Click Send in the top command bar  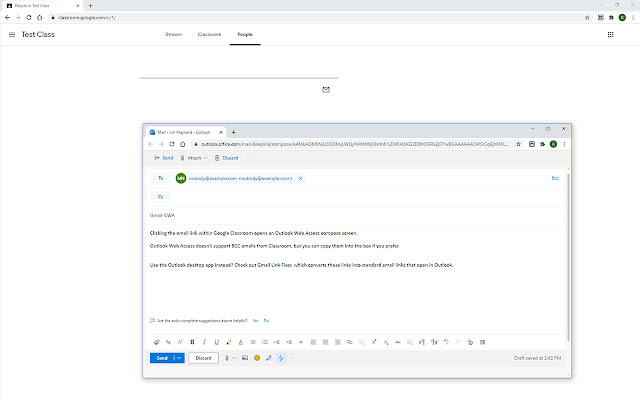tap(164, 158)
